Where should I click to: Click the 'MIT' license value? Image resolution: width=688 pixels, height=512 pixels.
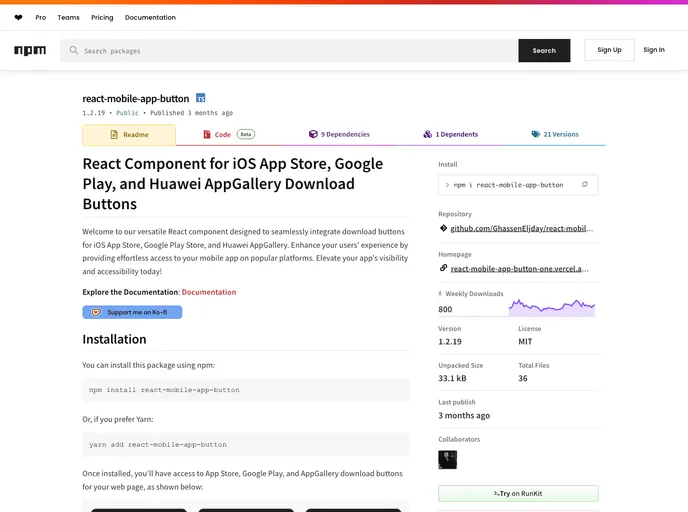tap(525, 341)
